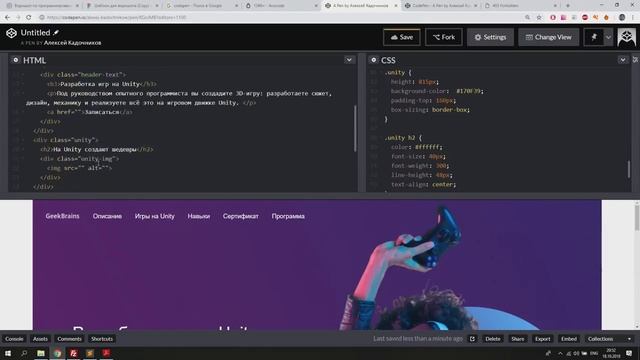Switch to the first browser tab
This screenshot has height=360, width=640.
click(42, 6)
